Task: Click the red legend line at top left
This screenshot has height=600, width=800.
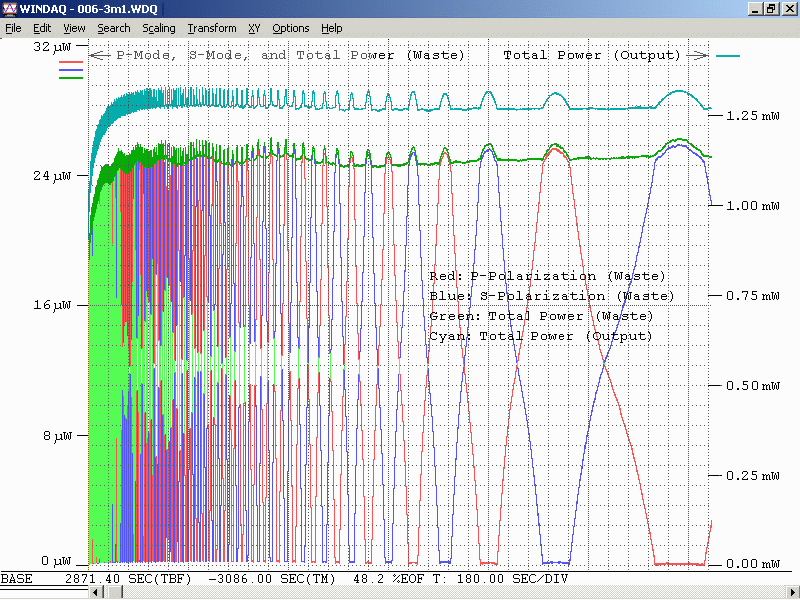Action: [x=71, y=62]
